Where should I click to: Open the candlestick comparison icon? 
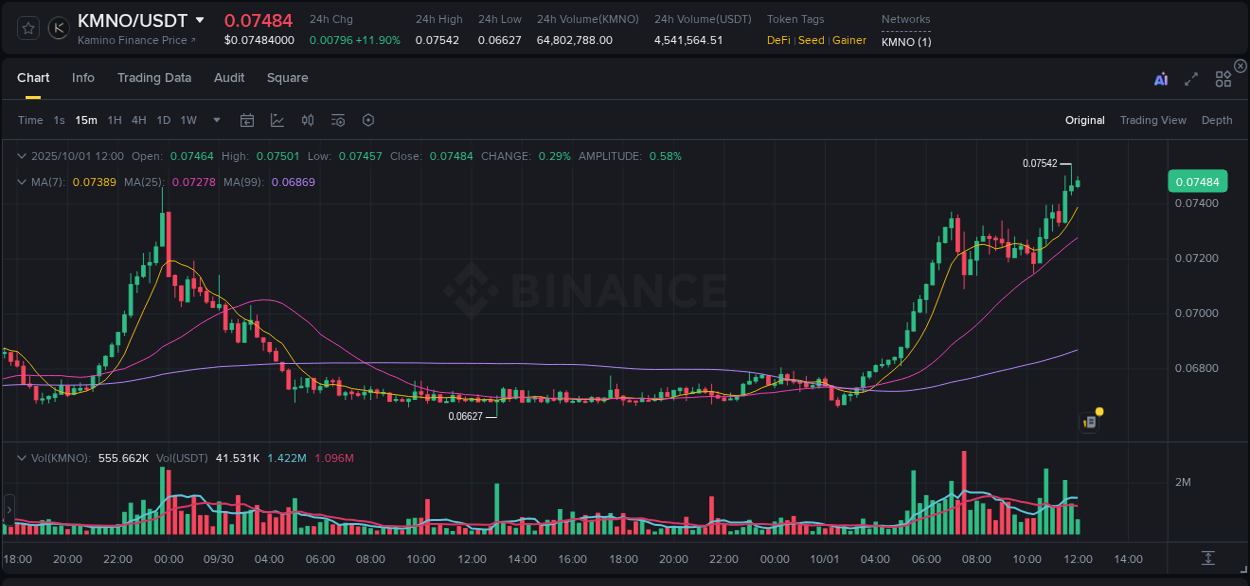pyautogui.click(x=307, y=120)
